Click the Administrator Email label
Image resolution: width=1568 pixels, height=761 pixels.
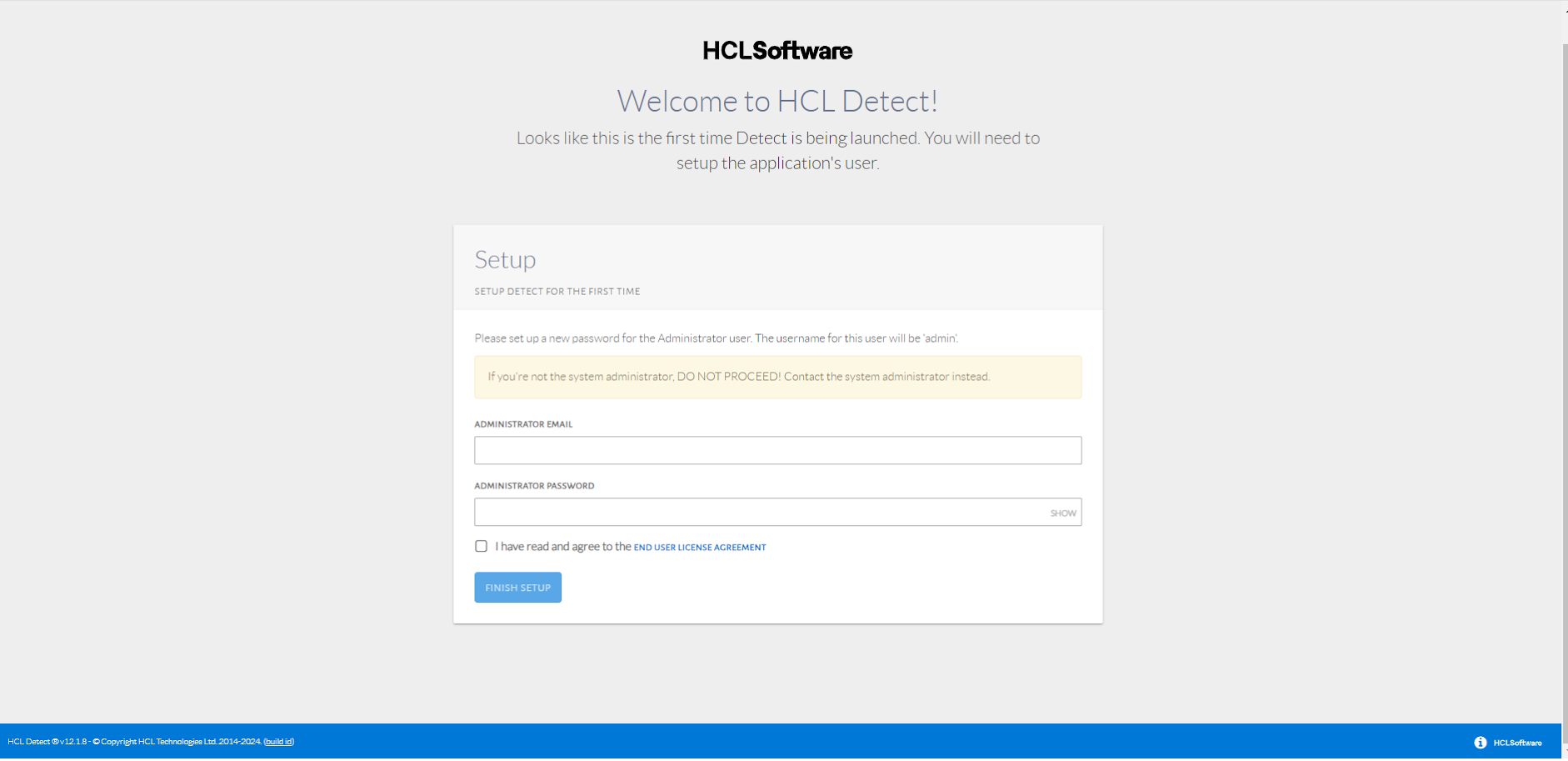[x=523, y=424]
